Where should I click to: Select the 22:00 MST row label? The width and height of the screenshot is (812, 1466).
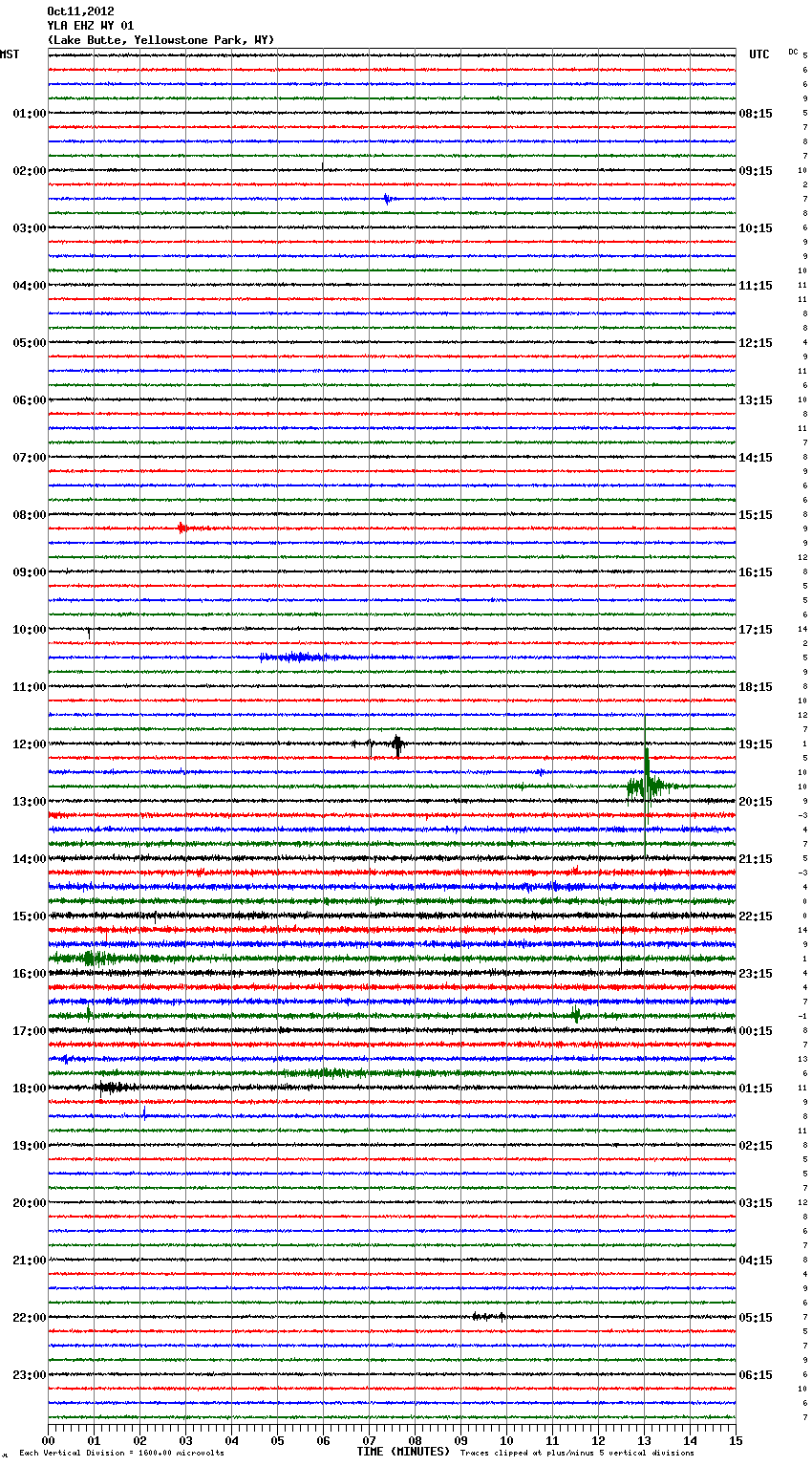tap(30, 1318)
